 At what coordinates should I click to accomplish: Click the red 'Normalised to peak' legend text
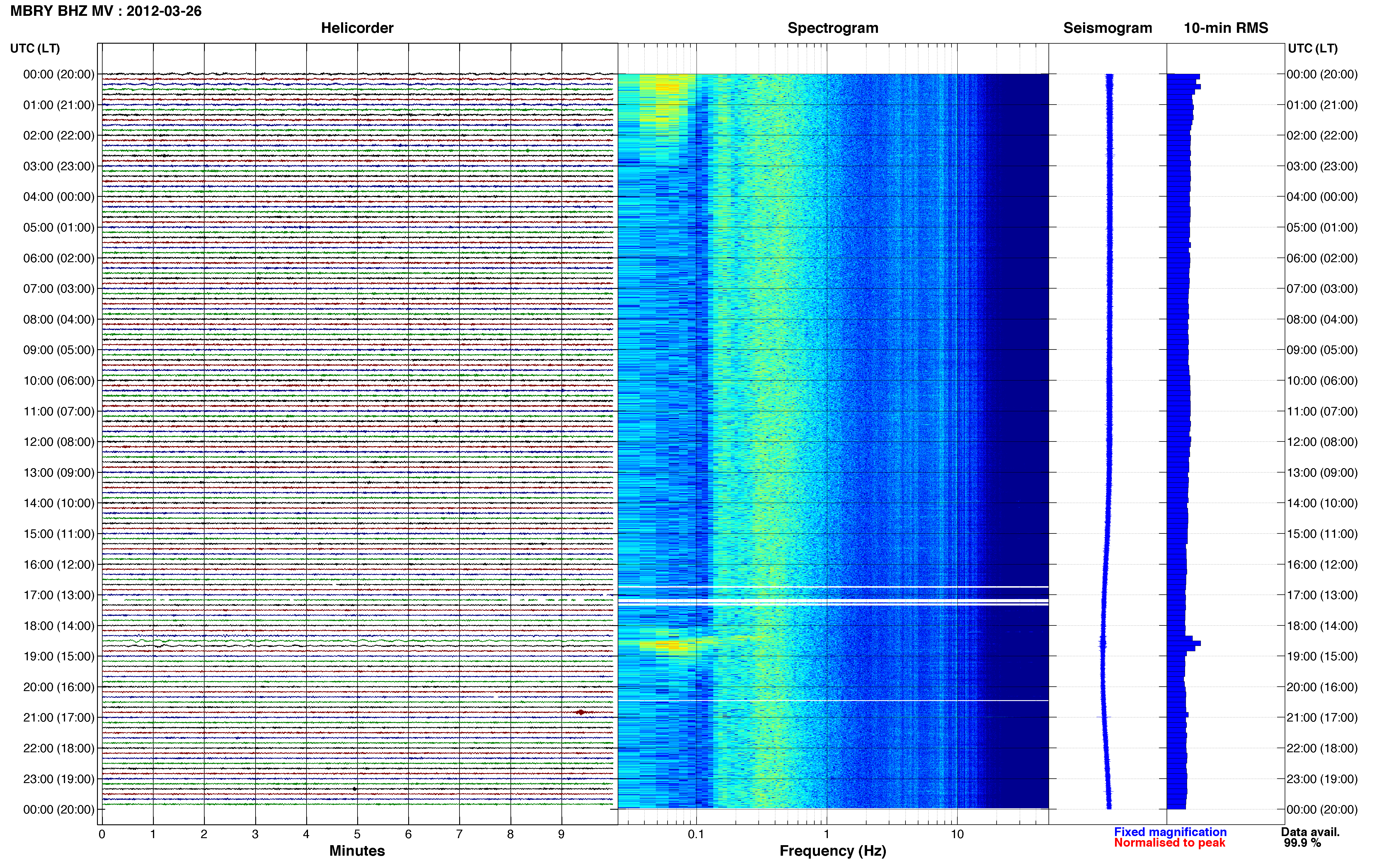tap(1170, 843)
